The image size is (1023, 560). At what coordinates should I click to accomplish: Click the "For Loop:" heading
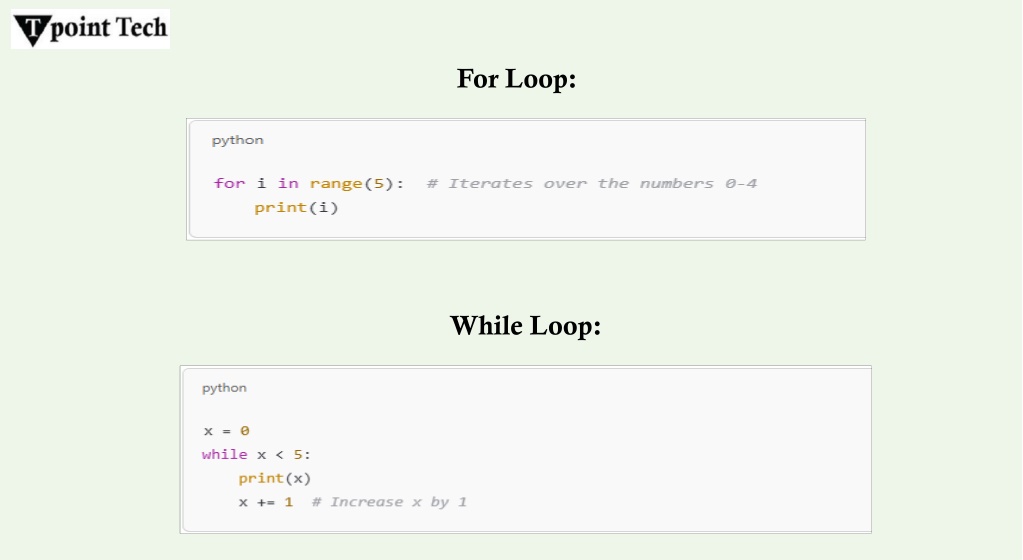(x=516, y=79)
